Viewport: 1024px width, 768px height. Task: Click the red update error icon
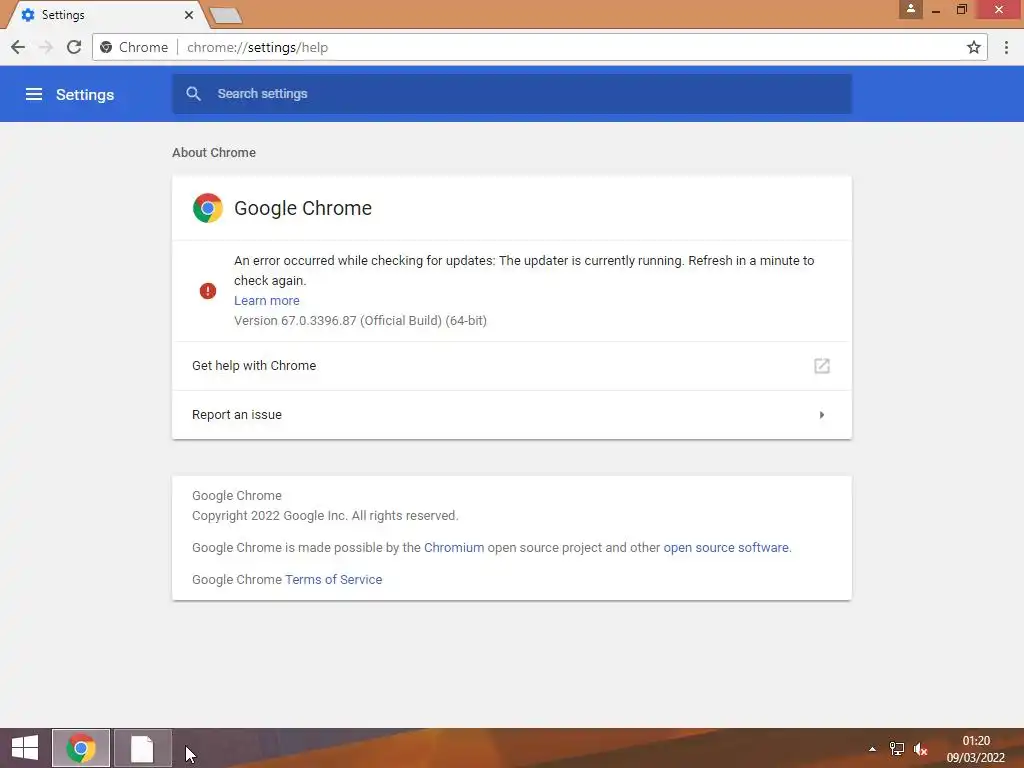point(208,291)
